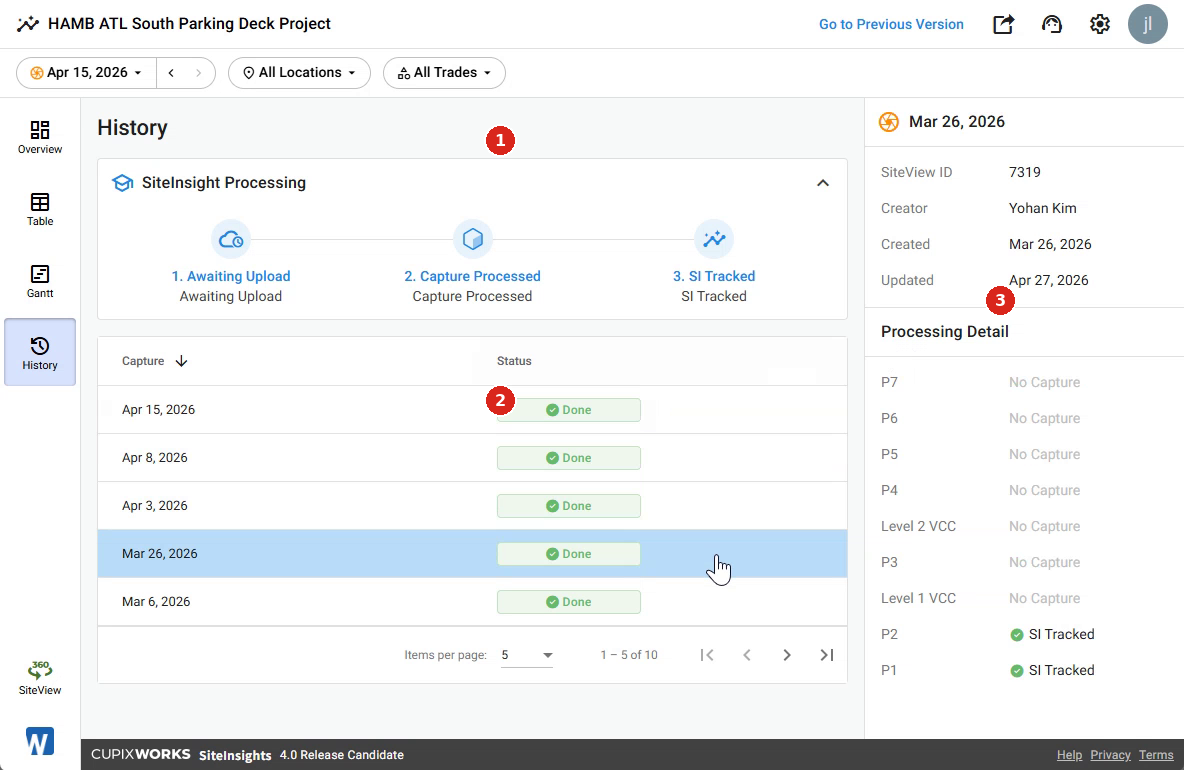
Task: Open settings gear icon
Action: (1099, 24)
